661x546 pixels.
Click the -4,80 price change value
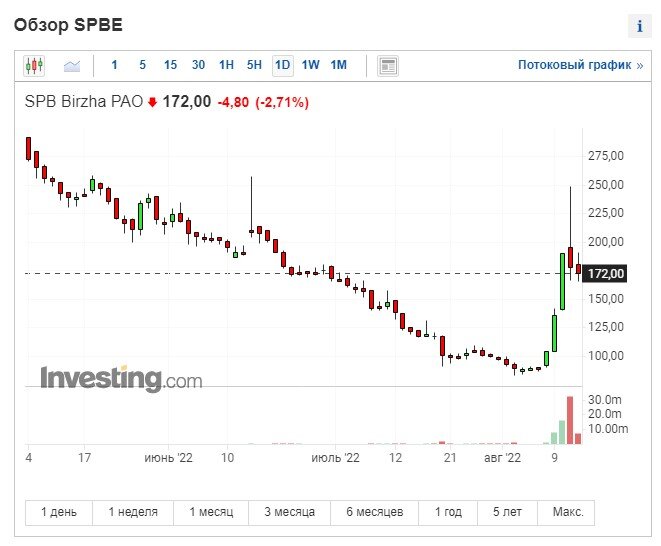(233, 102)
